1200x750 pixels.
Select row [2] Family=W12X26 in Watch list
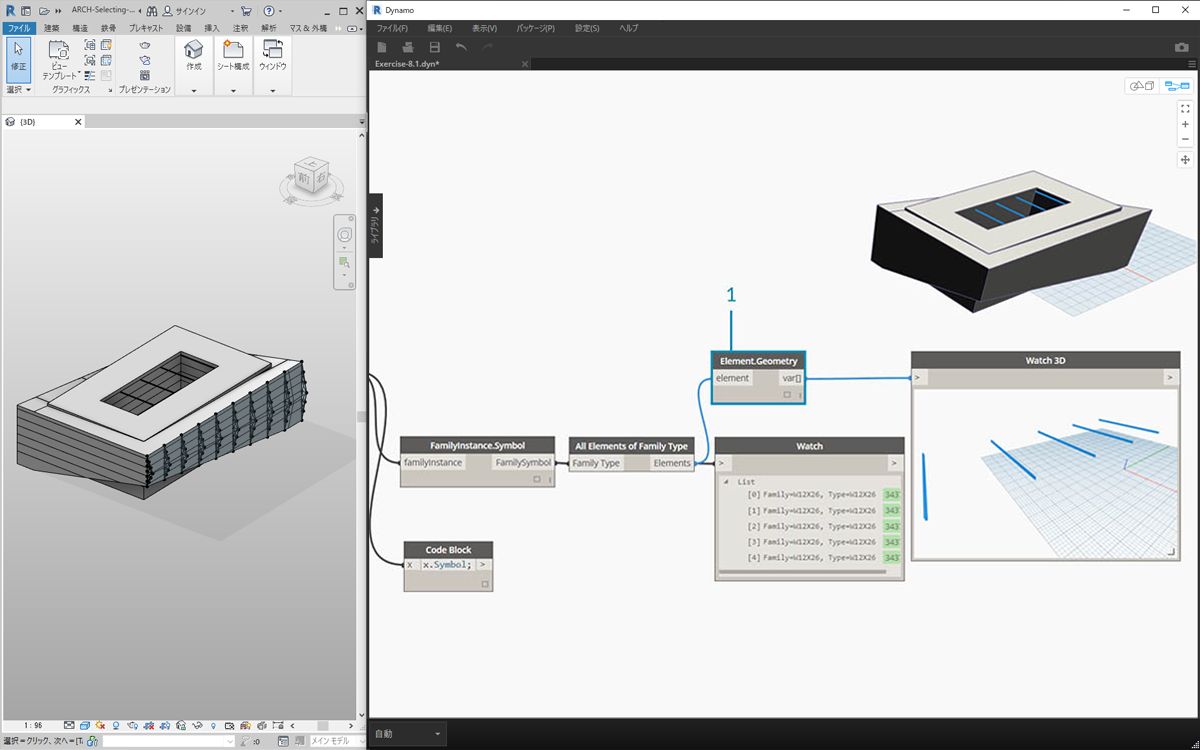(811, 526)
